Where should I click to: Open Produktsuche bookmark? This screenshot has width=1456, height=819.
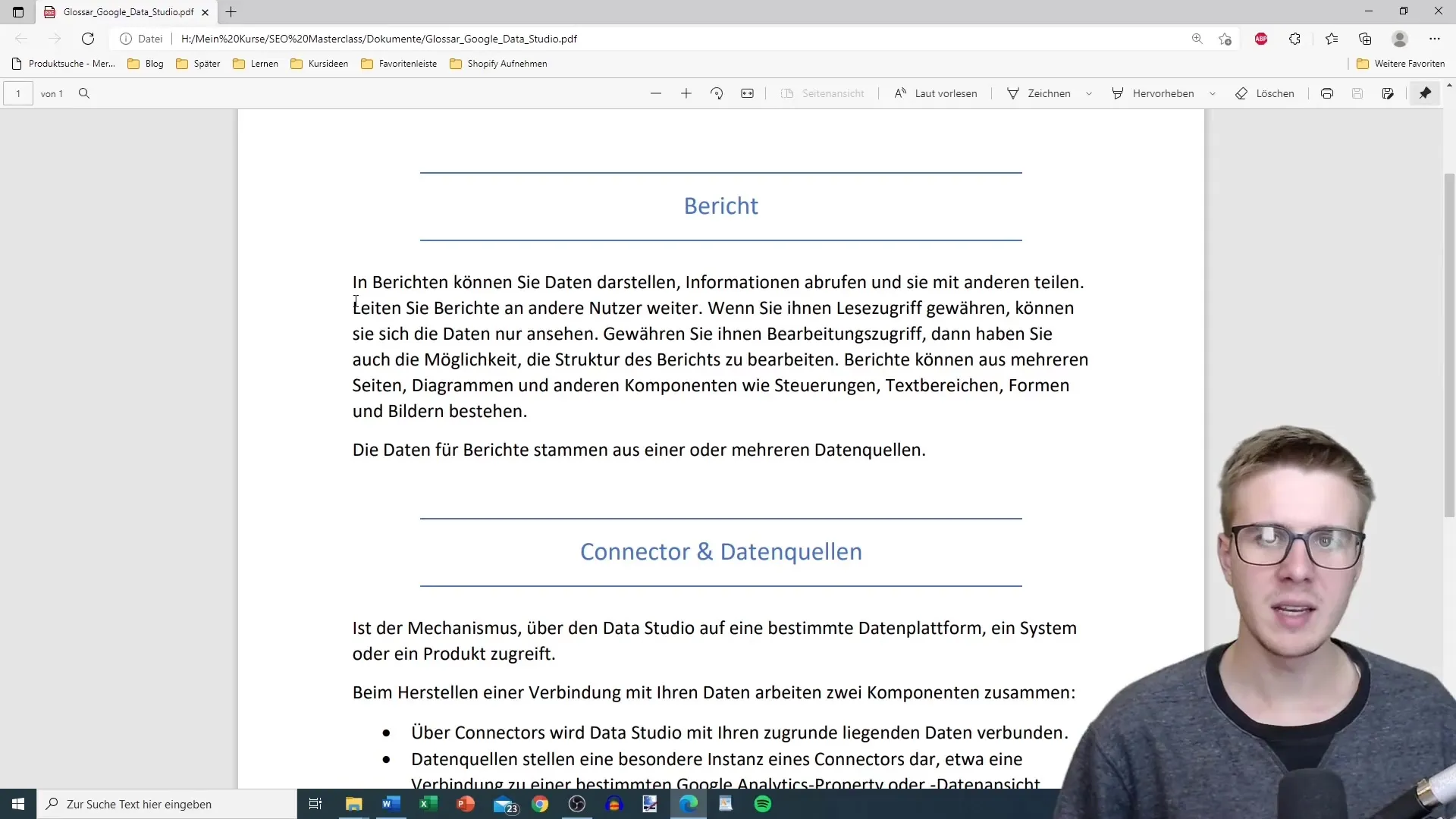pyautogui.click(x=64, y=64)
